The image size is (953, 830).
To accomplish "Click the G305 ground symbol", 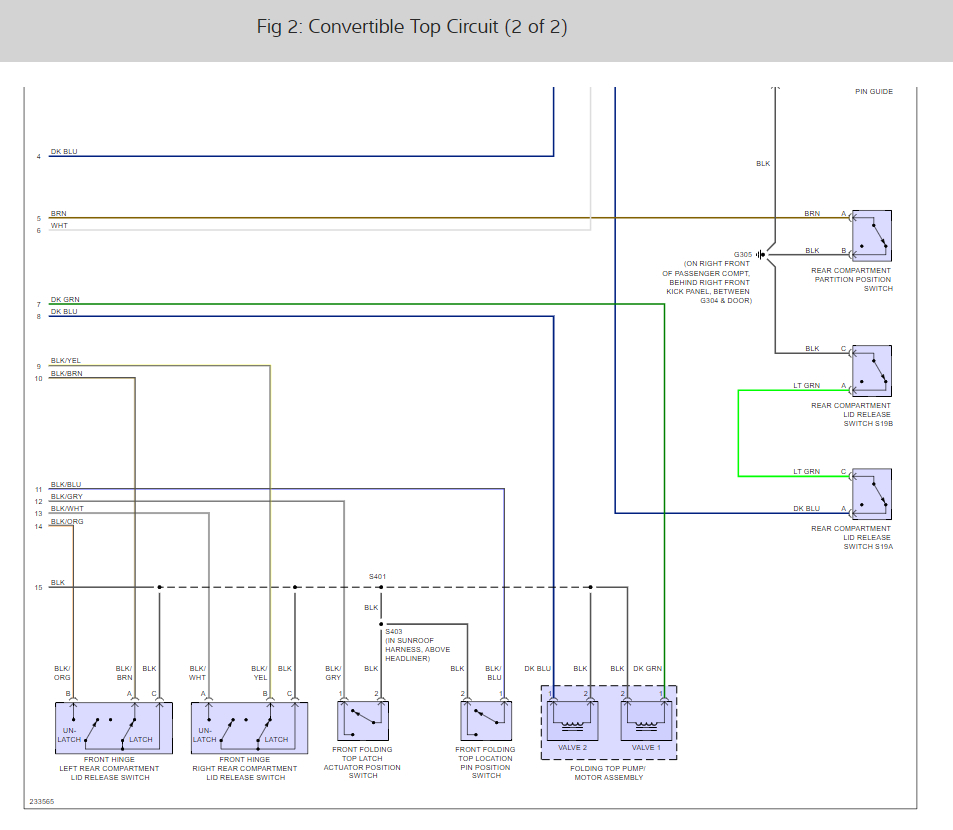I will (761, 255).
